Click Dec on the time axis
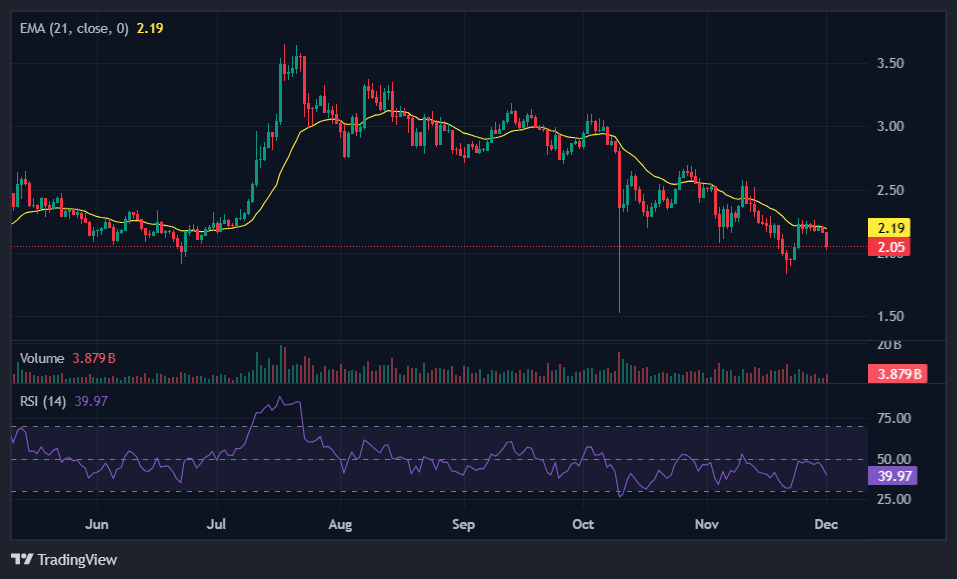The image size is (957, 579). pyautogui.click(x=826, y=524)
